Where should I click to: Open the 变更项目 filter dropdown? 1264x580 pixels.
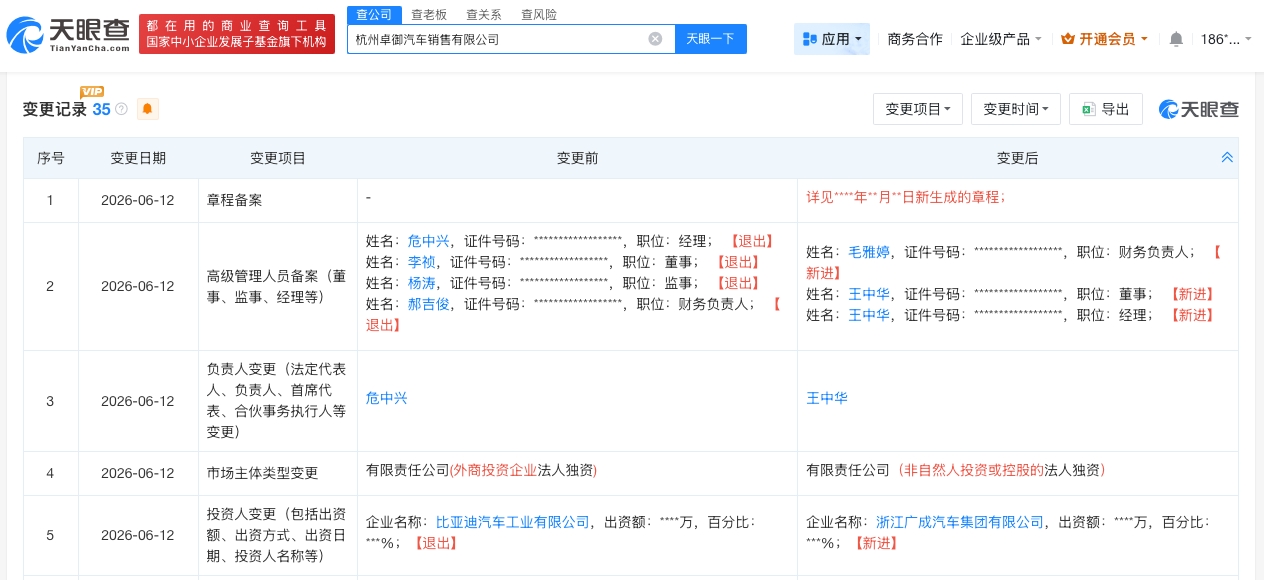click(918, 109)
